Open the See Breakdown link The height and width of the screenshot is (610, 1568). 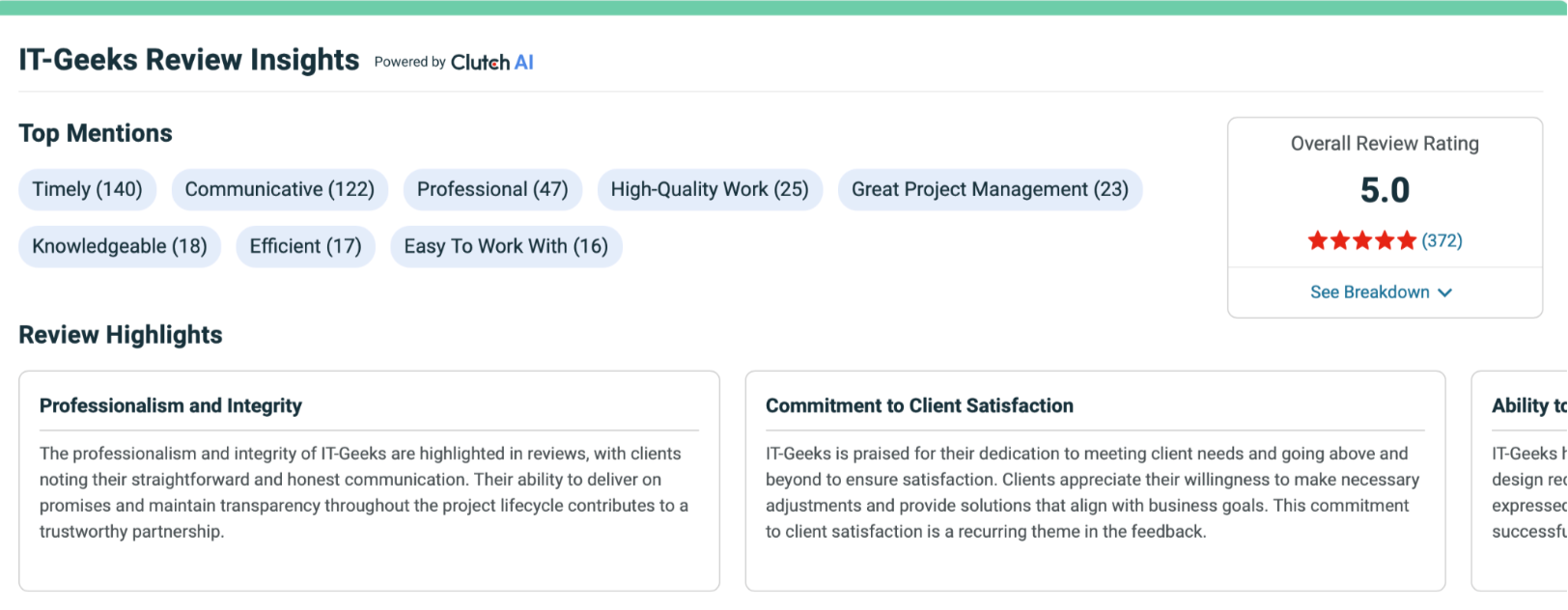tap(1369, 292)
